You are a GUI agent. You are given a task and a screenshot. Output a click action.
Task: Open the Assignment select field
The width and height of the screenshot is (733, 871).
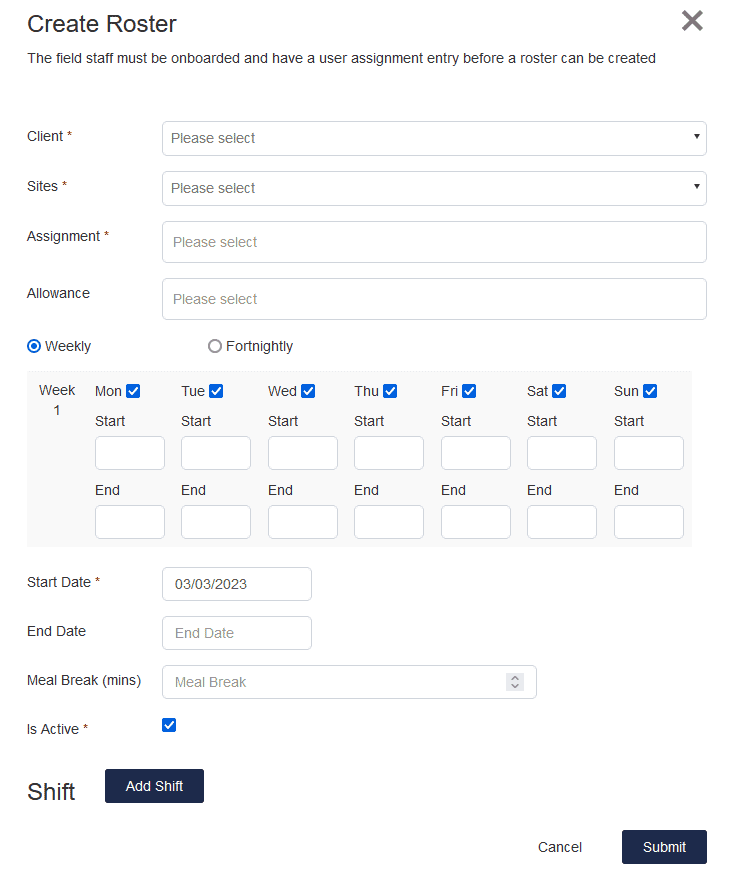pyautogui.click(x=433, y=242)
